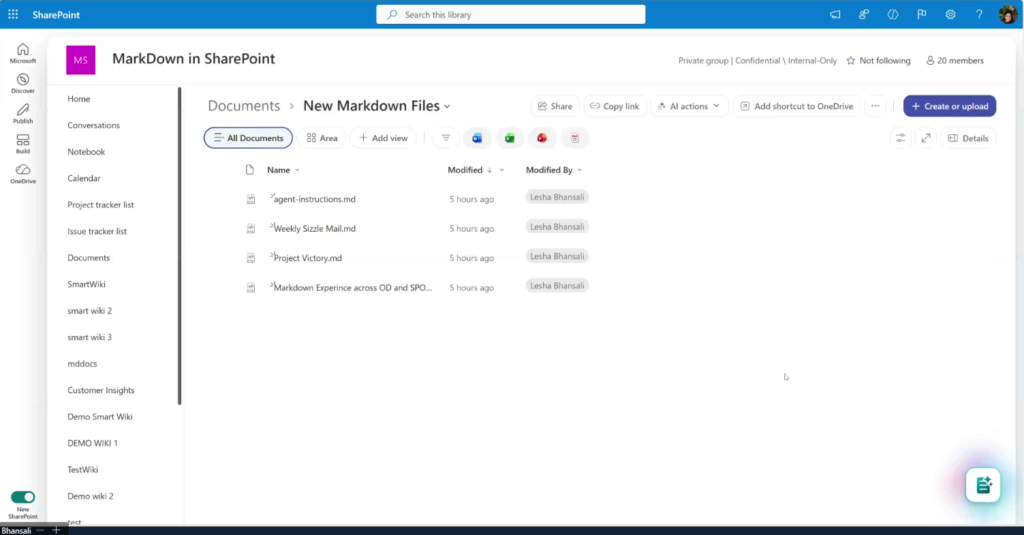Image resolution: width=1024 pixels, height=535 pixels.
Task: Click the PDF file type filter icon
Action: tap(574, 138)
